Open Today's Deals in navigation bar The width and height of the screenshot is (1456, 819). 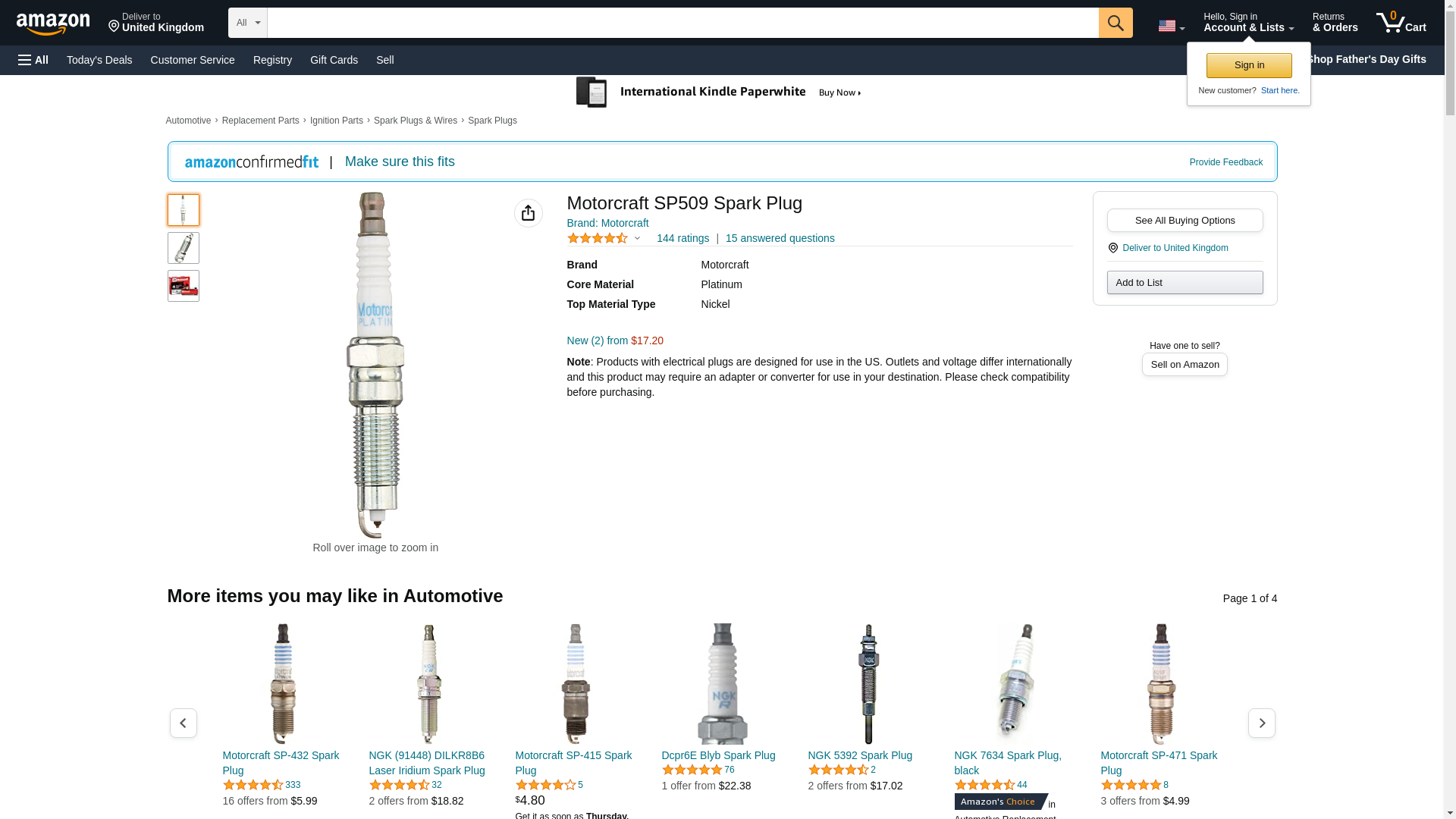click(x=99, y=60)
